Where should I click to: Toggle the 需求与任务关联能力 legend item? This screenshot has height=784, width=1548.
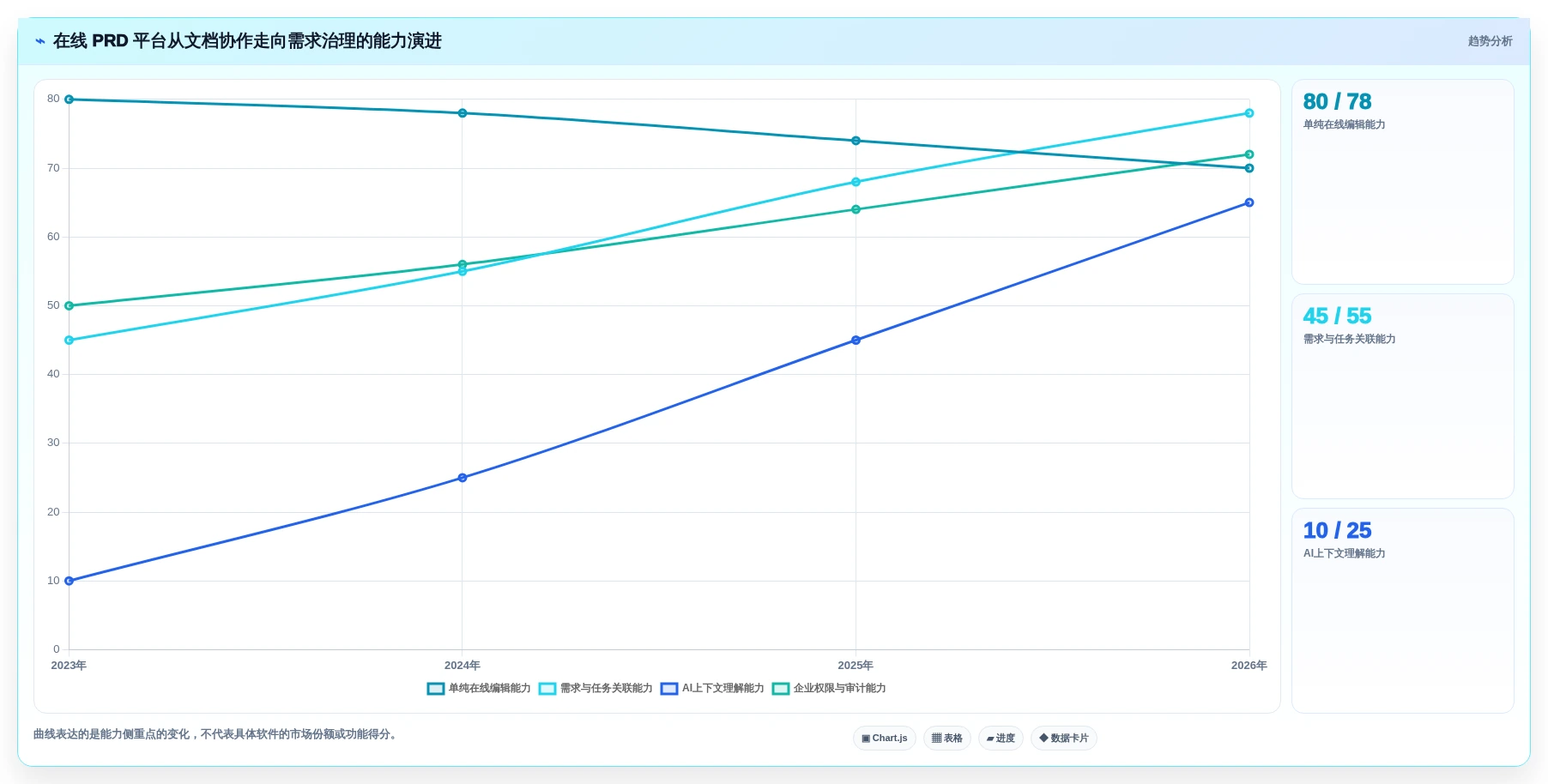click(x=596, y=689)
